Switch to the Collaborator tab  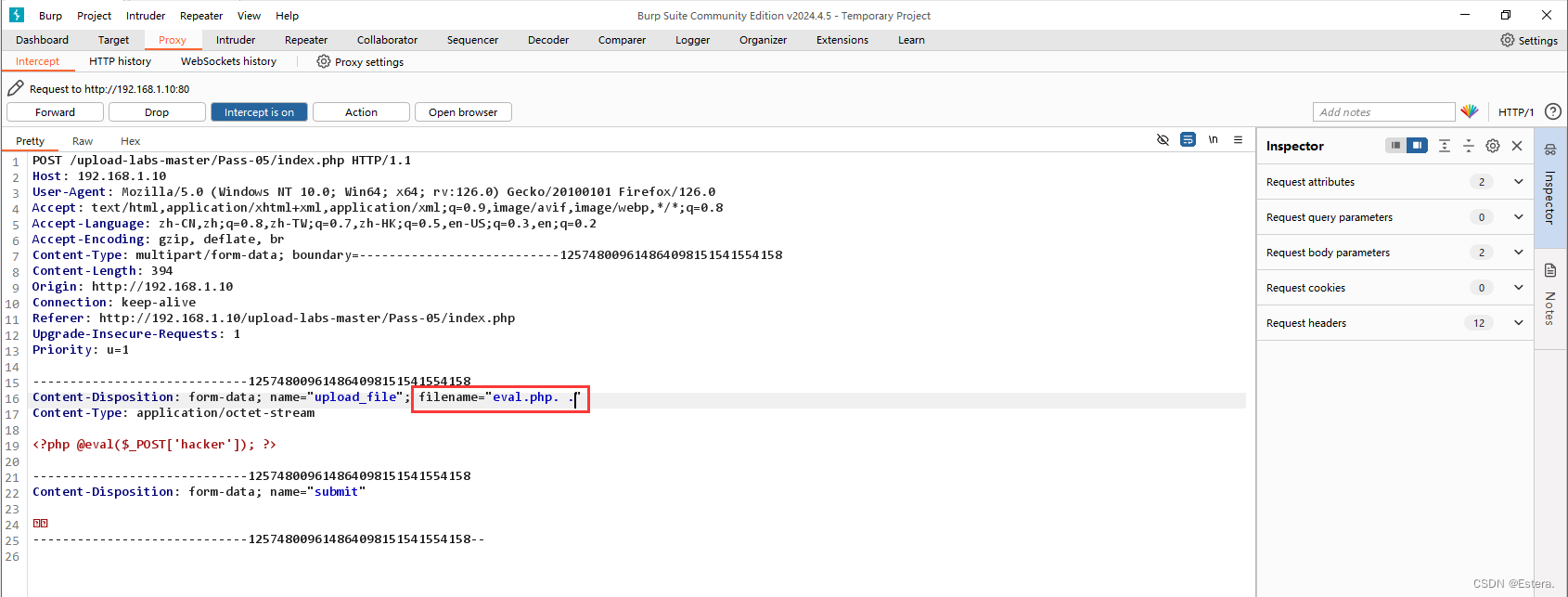click(387, 40)
